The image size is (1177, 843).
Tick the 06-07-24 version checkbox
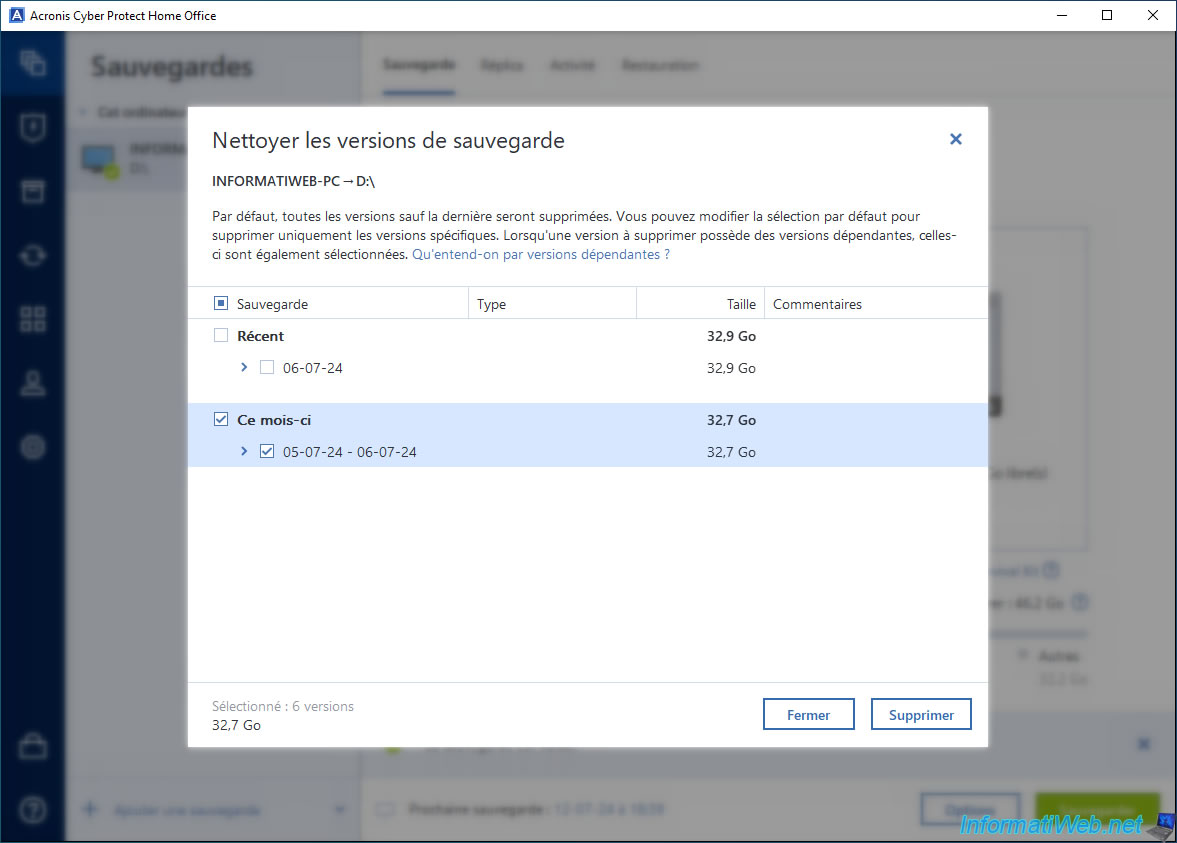coord(267,368)
